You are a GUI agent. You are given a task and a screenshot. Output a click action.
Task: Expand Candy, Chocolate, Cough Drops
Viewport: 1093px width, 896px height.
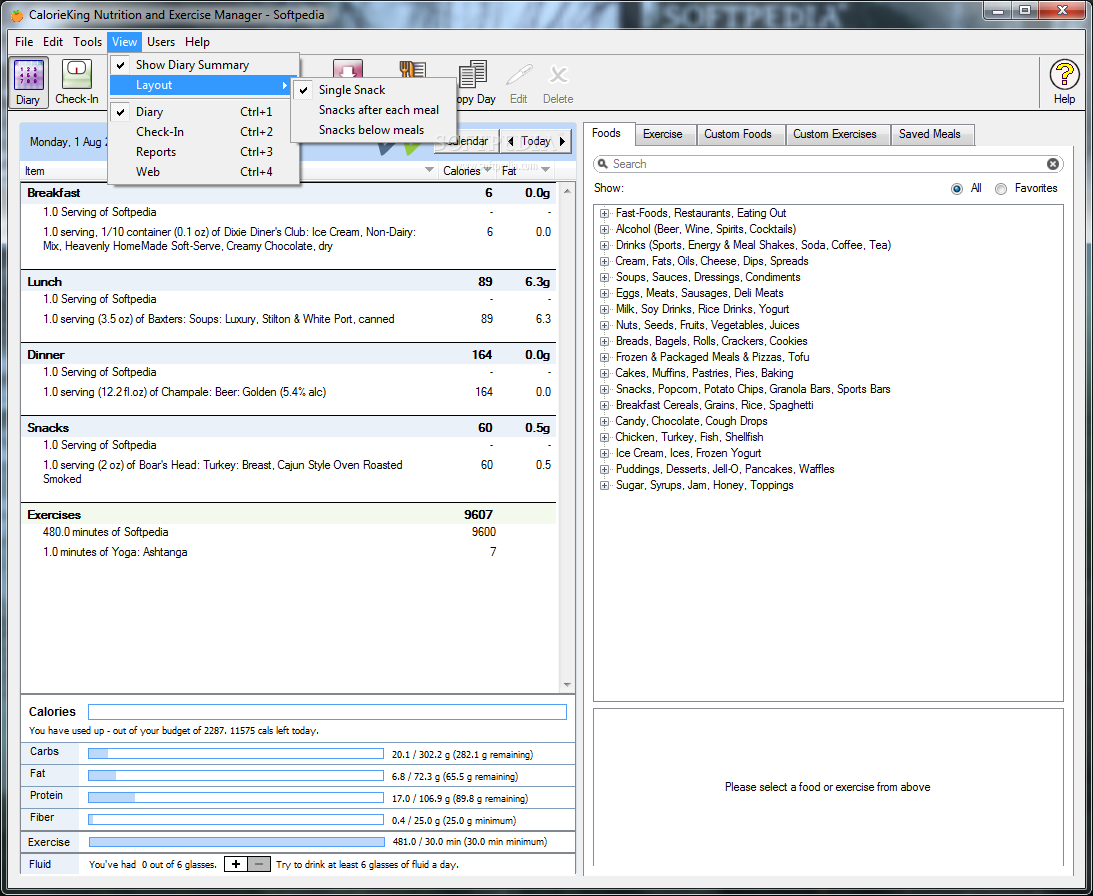coord(604,423)
